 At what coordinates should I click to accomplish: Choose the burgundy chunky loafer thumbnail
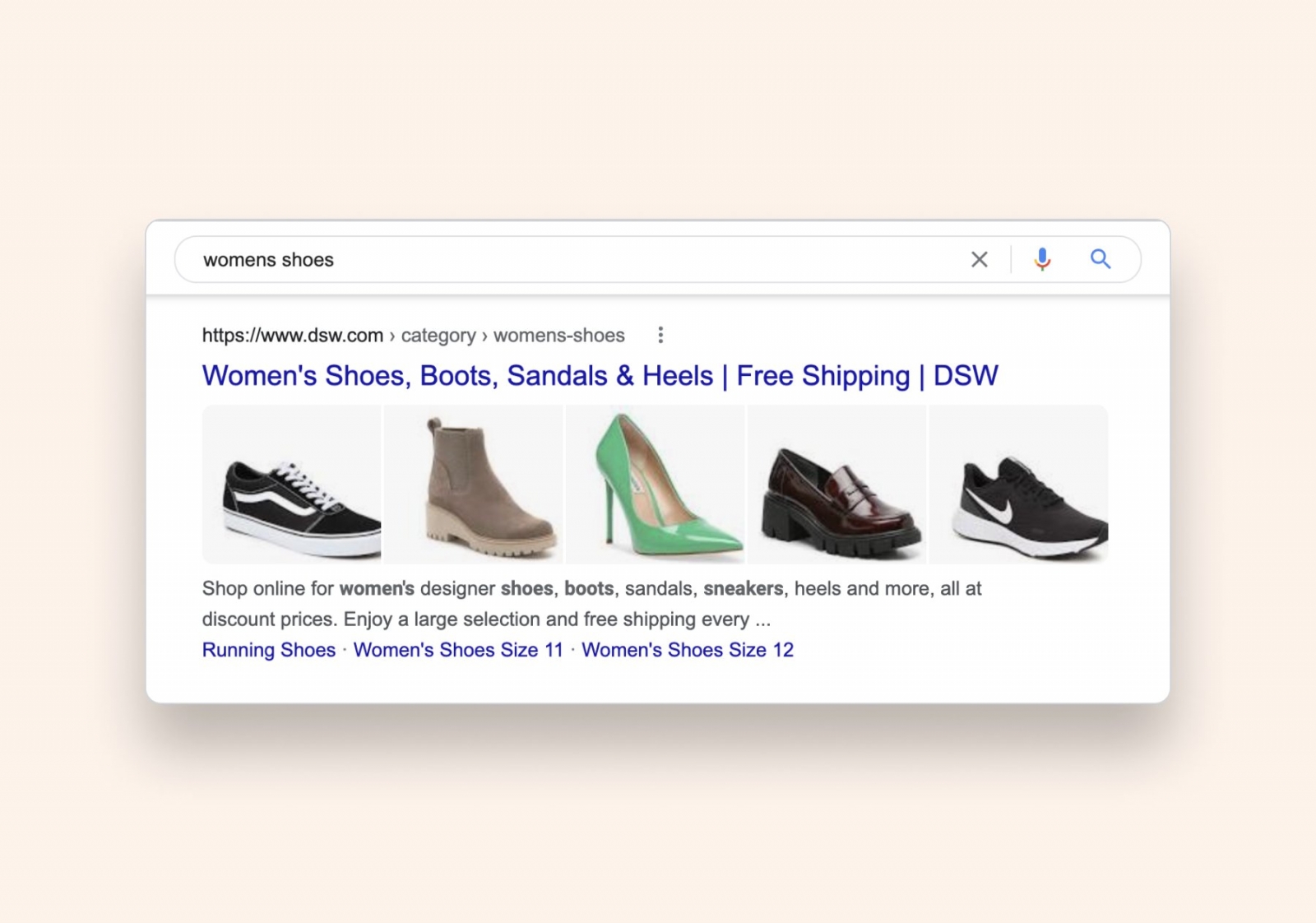[837, 485]
